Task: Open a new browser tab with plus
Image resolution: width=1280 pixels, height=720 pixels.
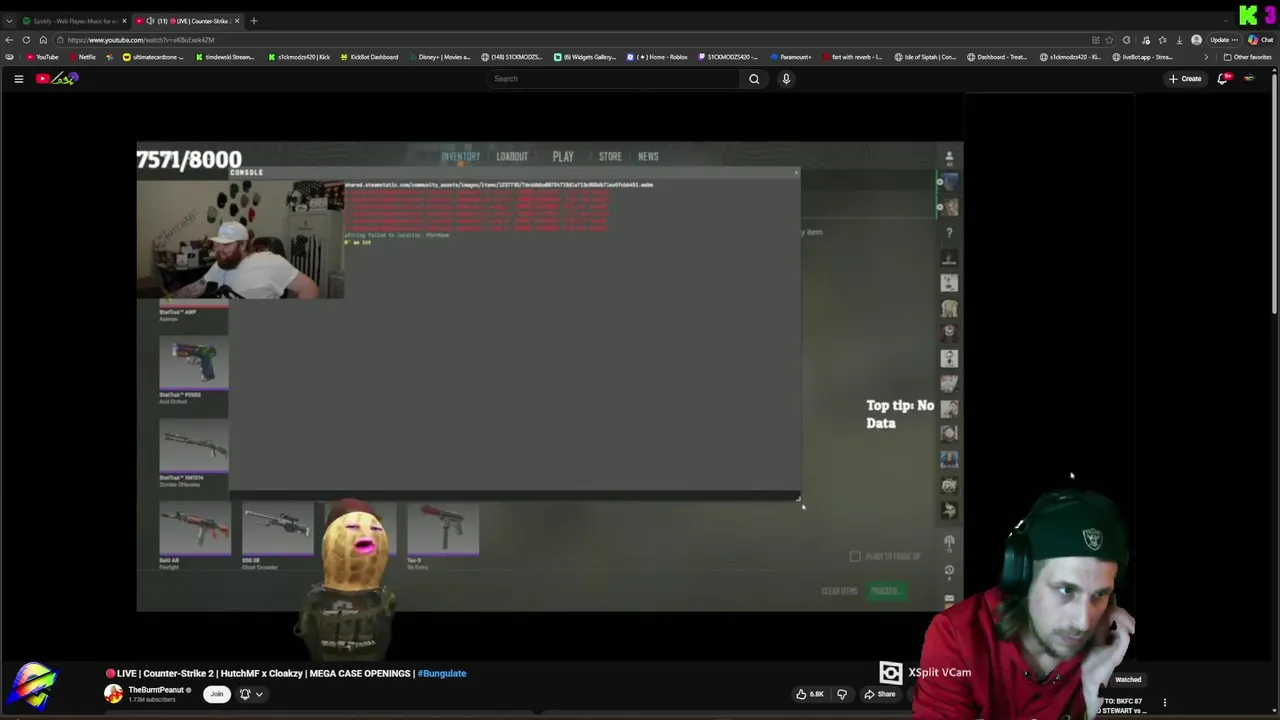Action: pos(254,21)
